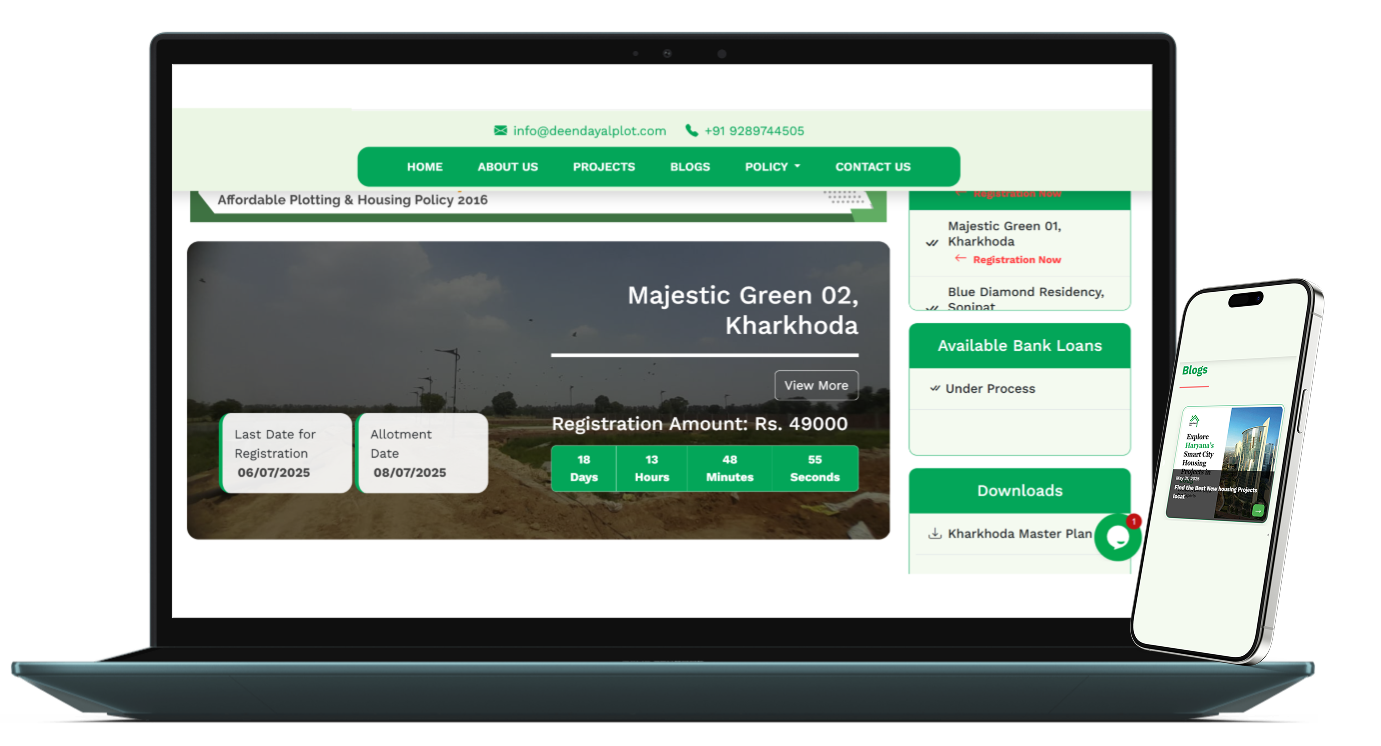The width and height of the screenshot is (1381, 746).
Task: Navigate to the Projects menu item
Action: [603, 167]
